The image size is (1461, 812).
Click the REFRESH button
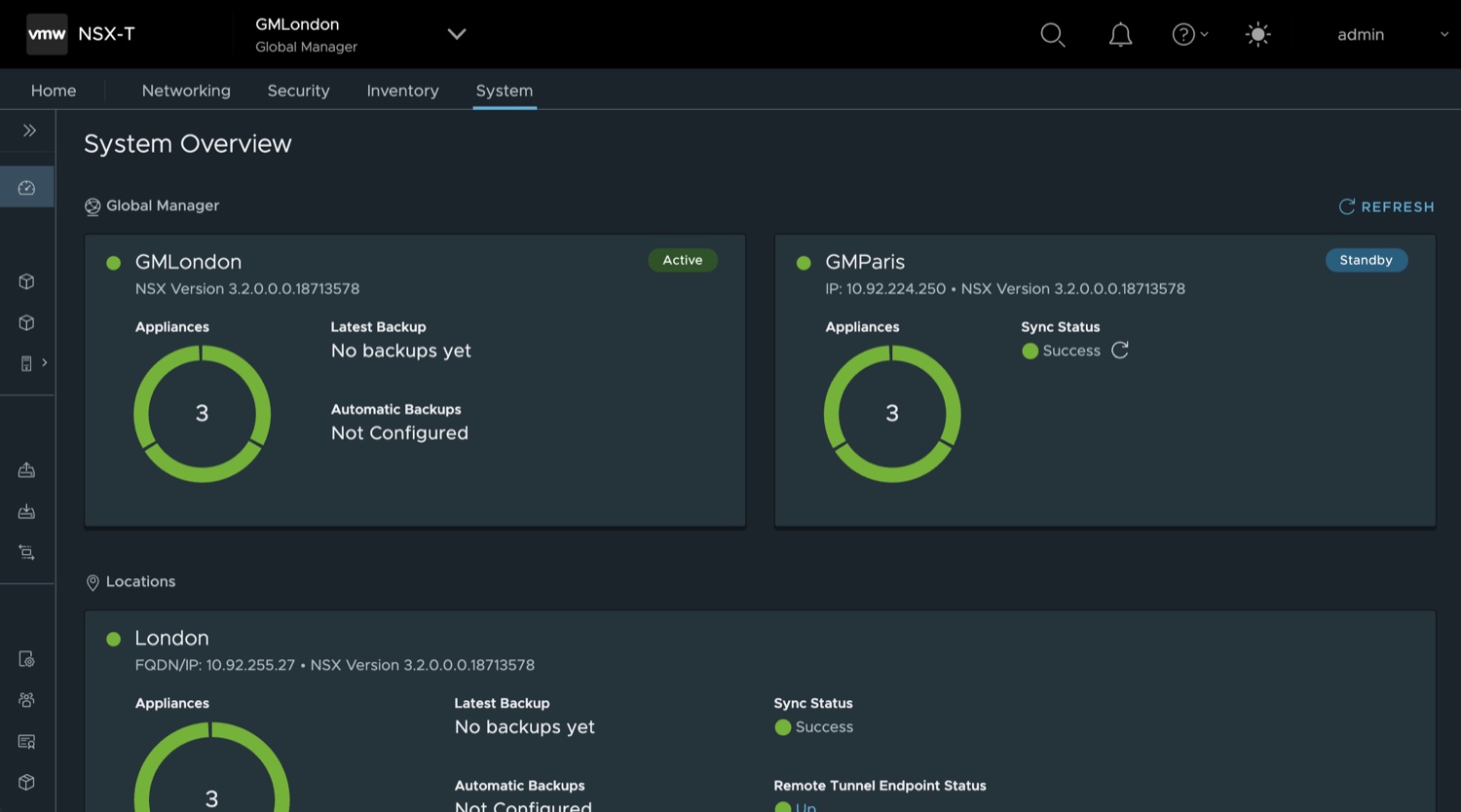click(x=1387, y=206)
